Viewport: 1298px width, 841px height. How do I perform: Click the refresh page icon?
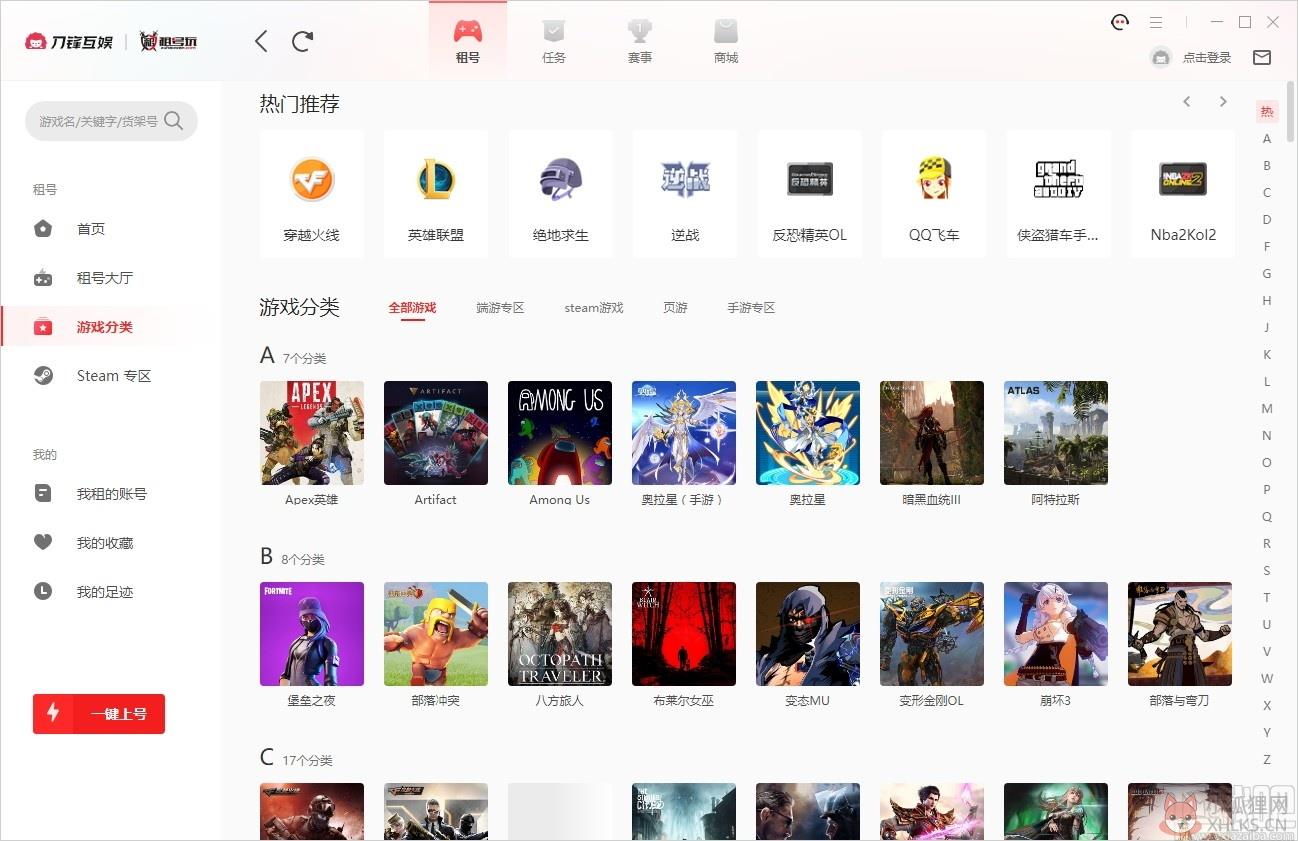[x=302, y=41]
